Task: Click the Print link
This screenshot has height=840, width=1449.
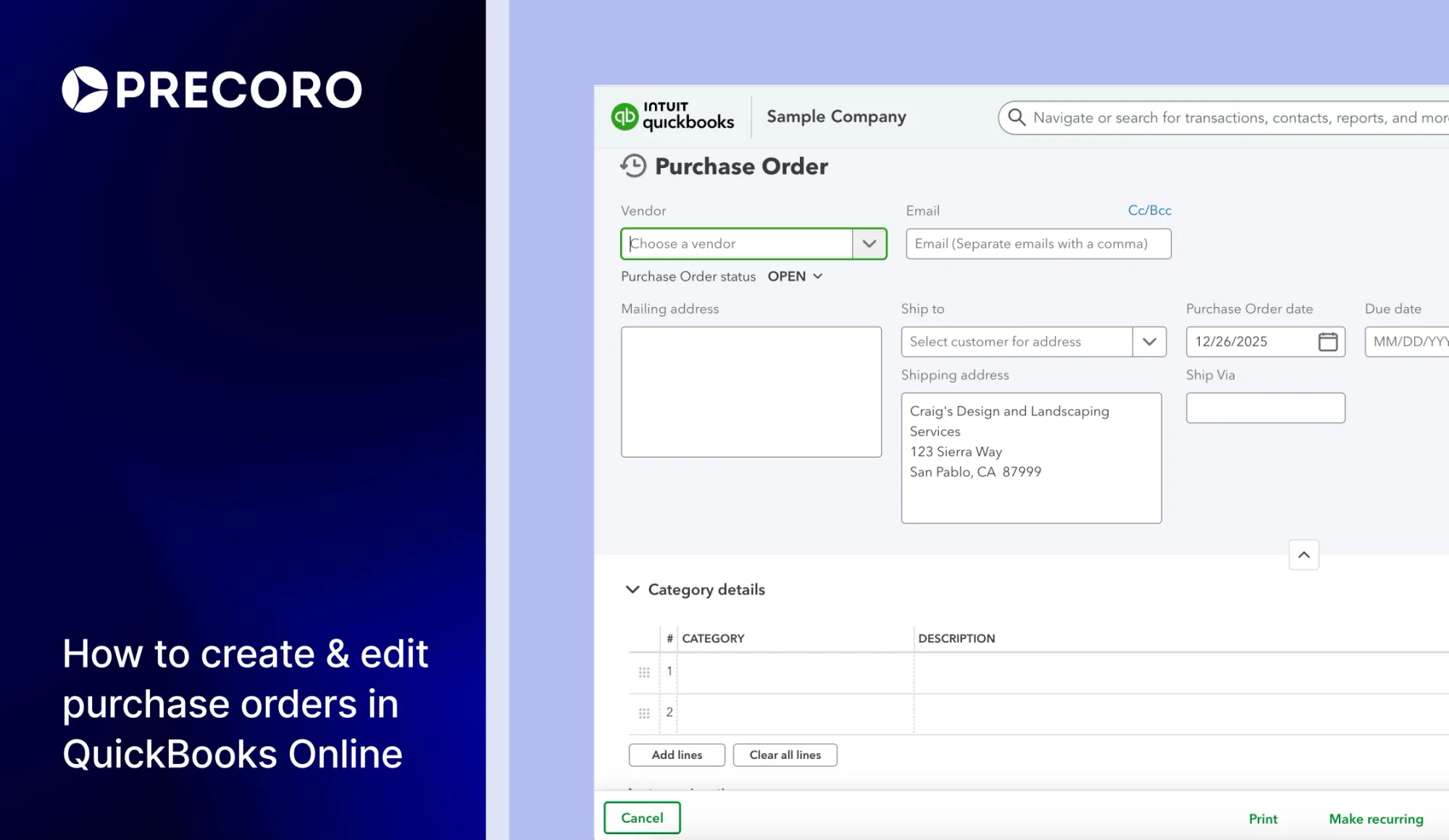Action: click(1263, 819)
